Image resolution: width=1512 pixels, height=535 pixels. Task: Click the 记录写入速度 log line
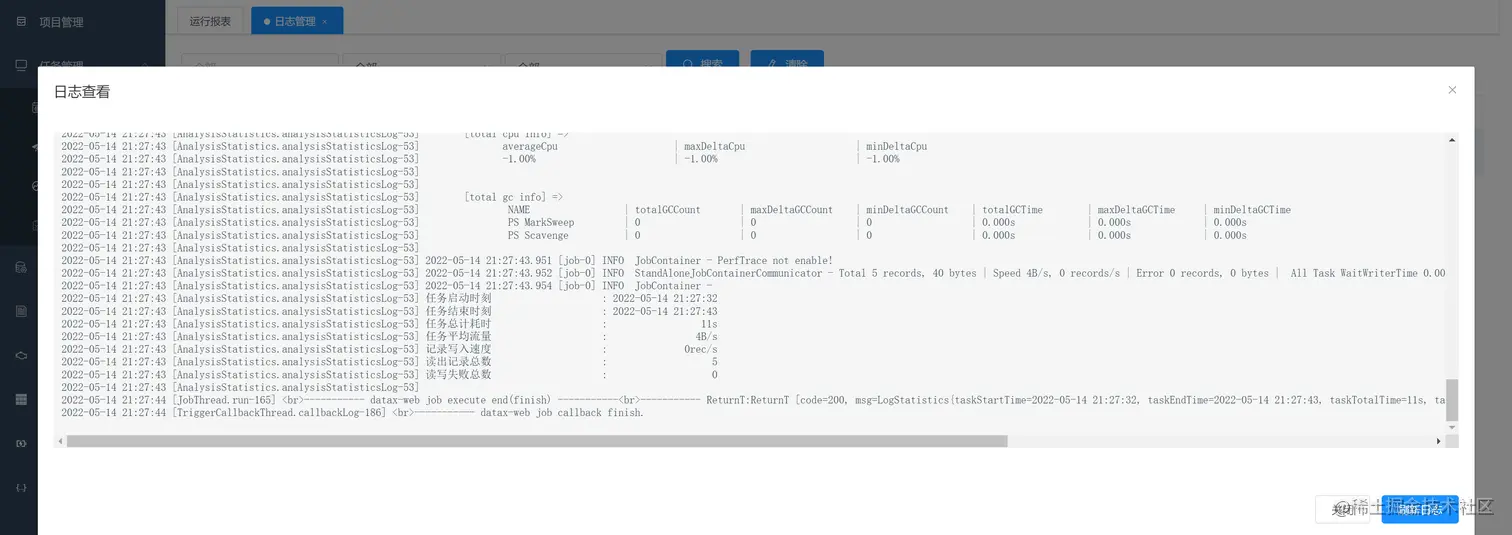point(389,350)
